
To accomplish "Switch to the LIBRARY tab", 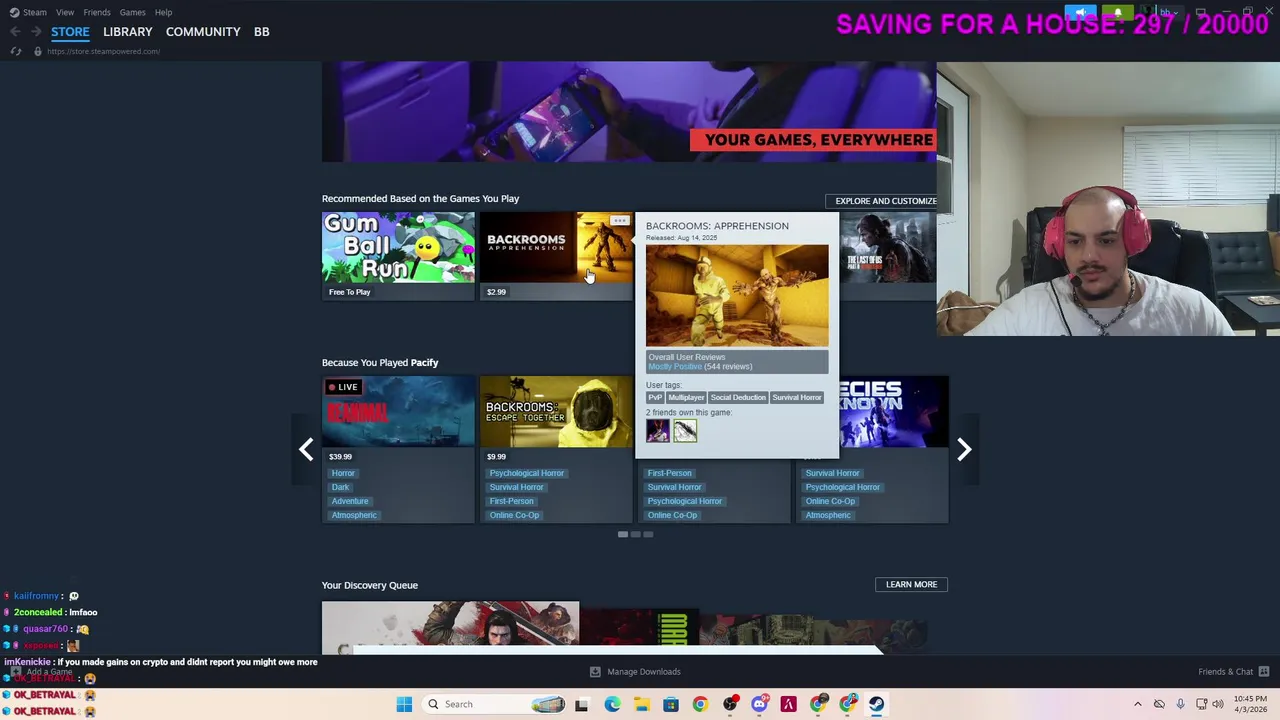I will pos(128,32).
